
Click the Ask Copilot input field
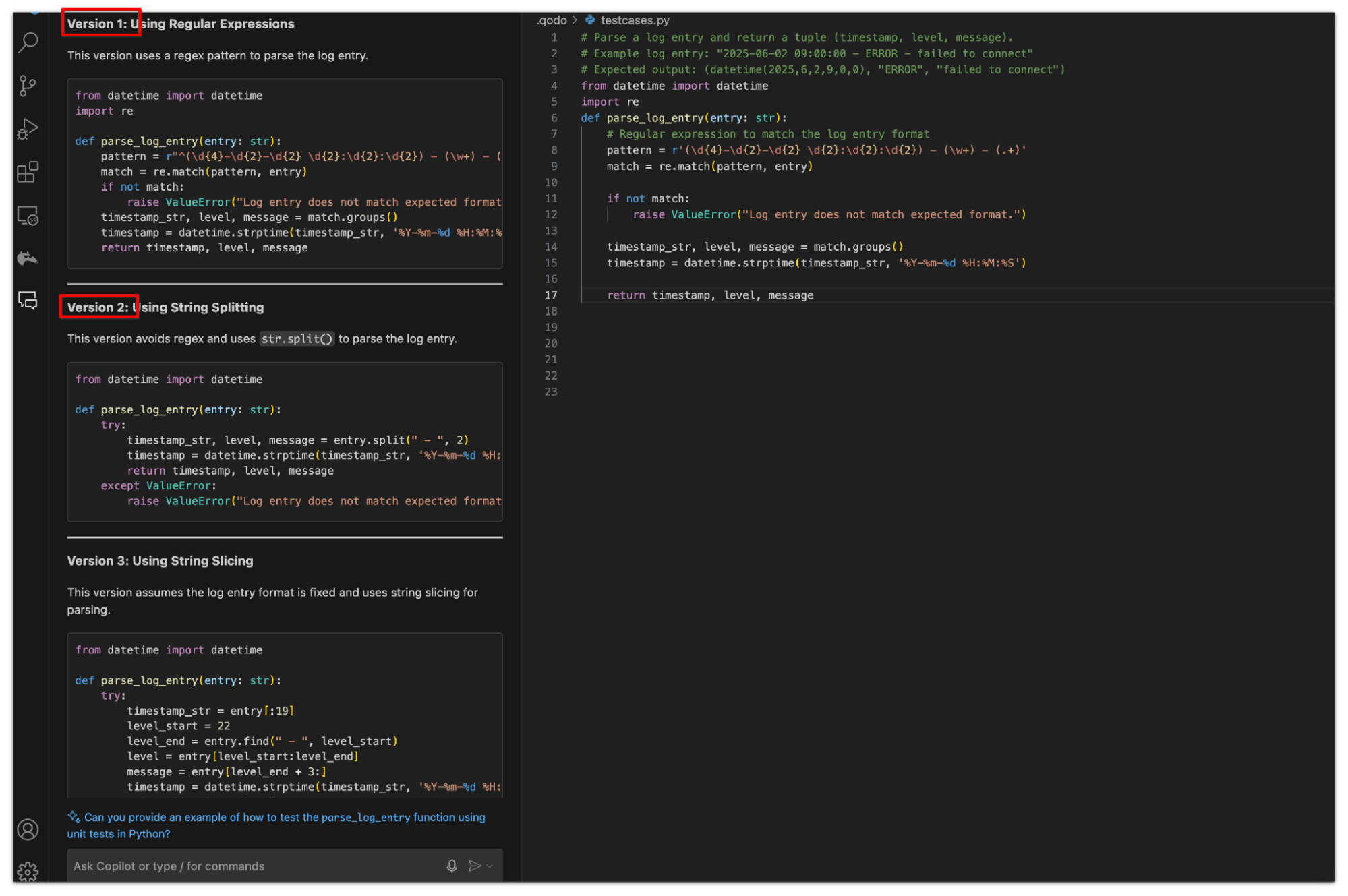250,866
